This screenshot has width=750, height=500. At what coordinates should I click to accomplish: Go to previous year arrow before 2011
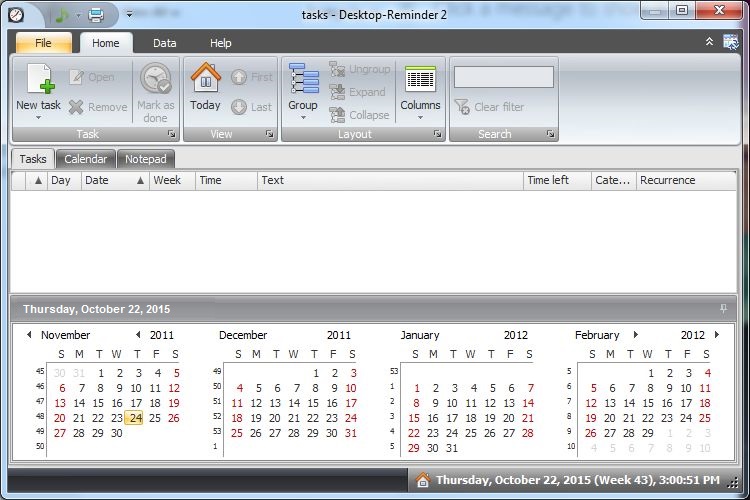tap(138, 334)
